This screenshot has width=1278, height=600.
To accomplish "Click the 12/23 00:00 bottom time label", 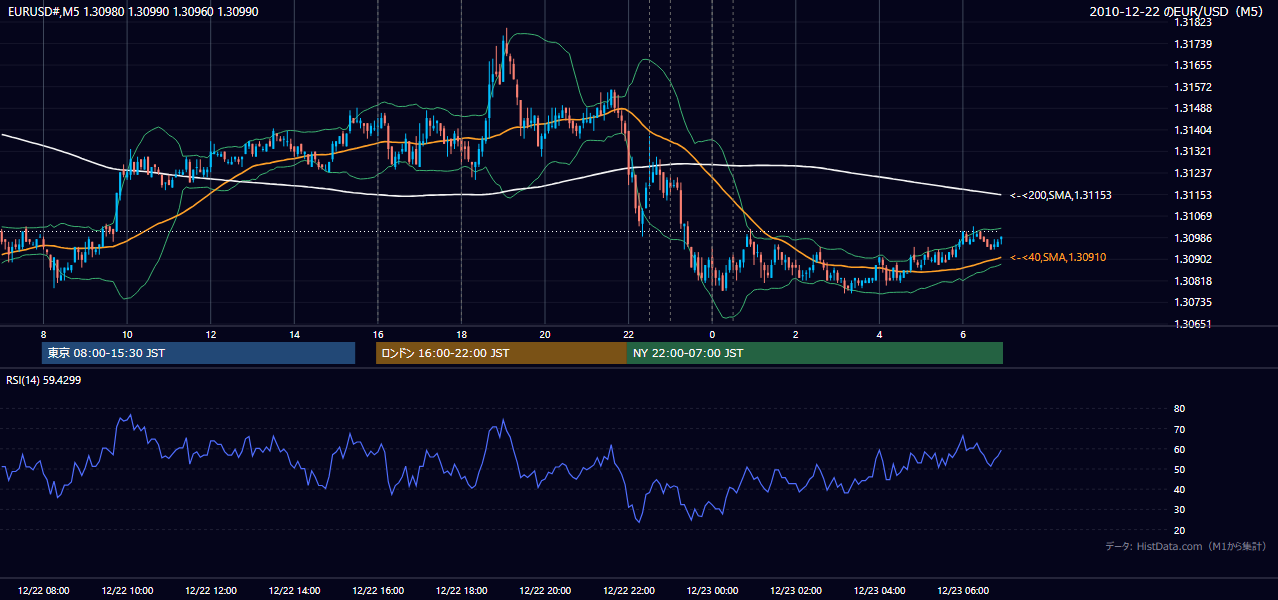I will point(712,591).
